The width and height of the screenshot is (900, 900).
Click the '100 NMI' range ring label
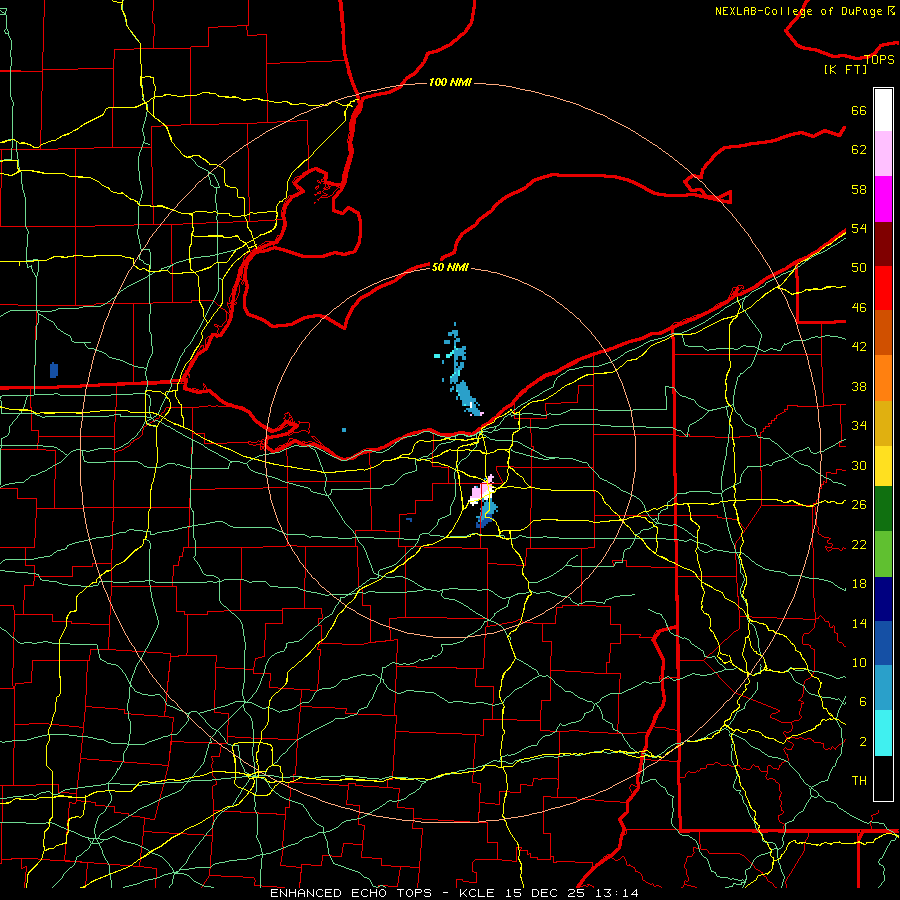coord(450,83)
